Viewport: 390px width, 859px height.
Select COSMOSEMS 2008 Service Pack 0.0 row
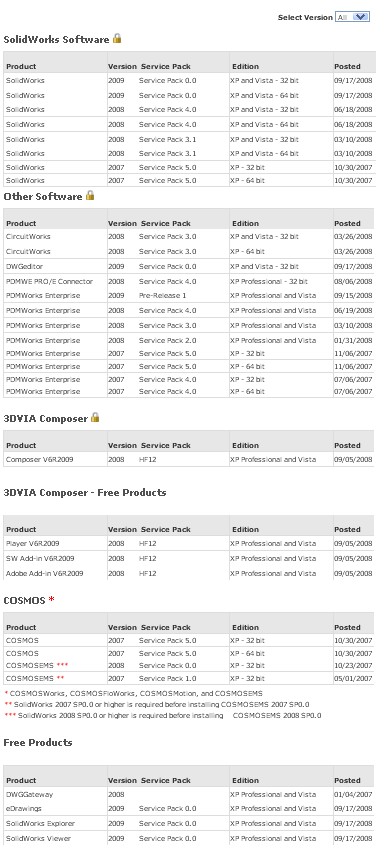click(x=189, y=665)
